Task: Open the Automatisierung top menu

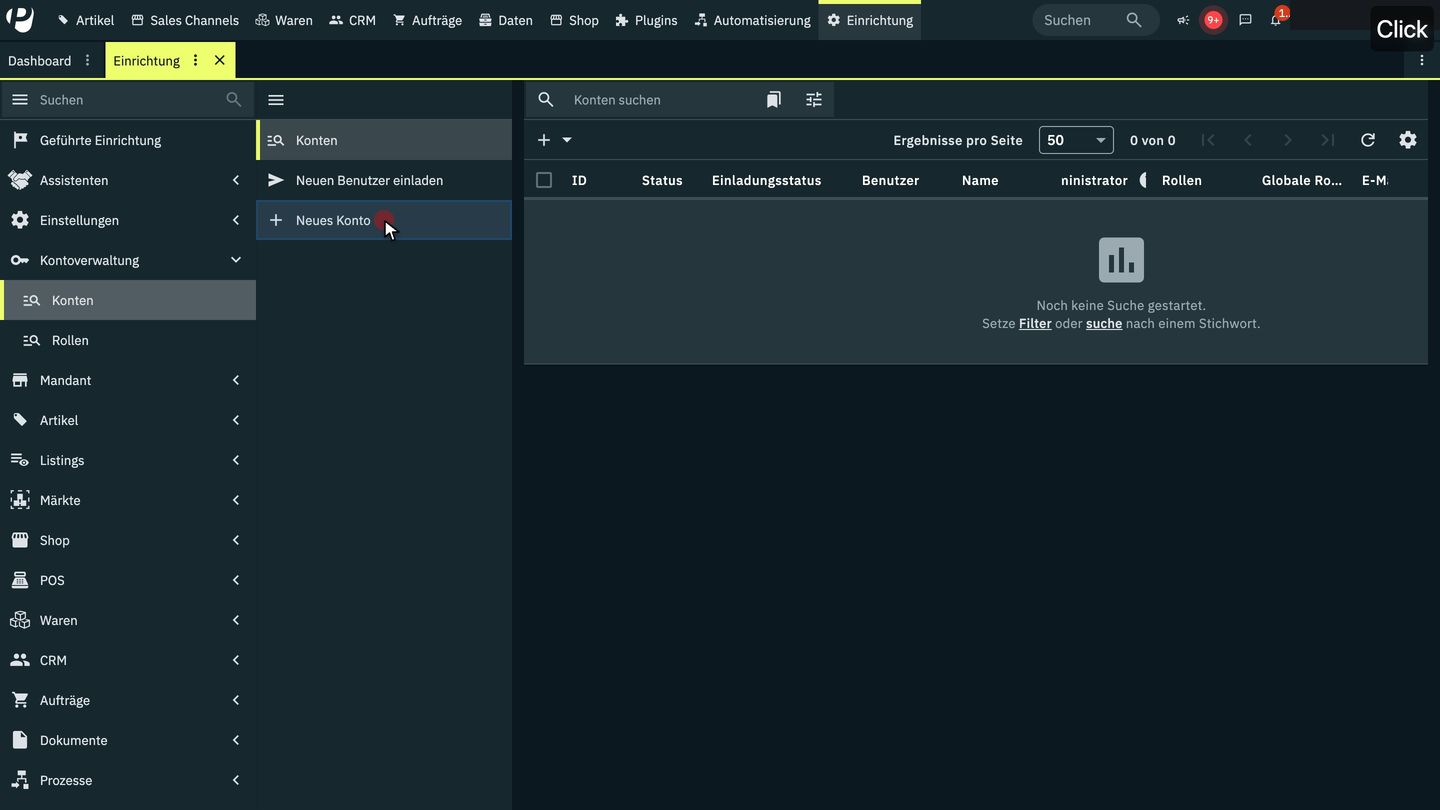Action: point(752,20)
